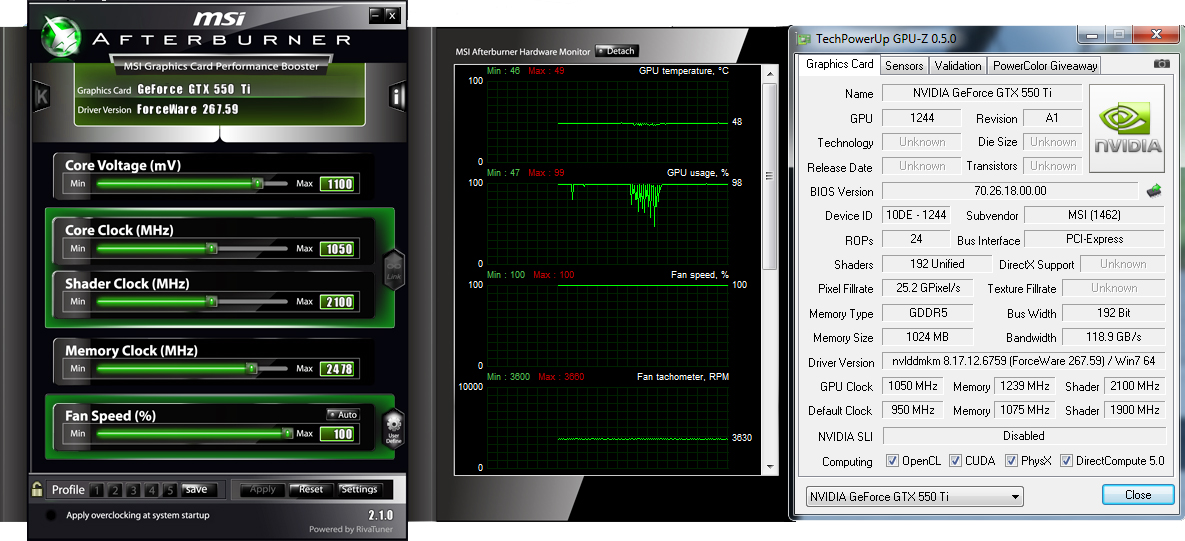Click the Fan speed graph
Screen dimensions: 1185x541
tap(607, 325)
